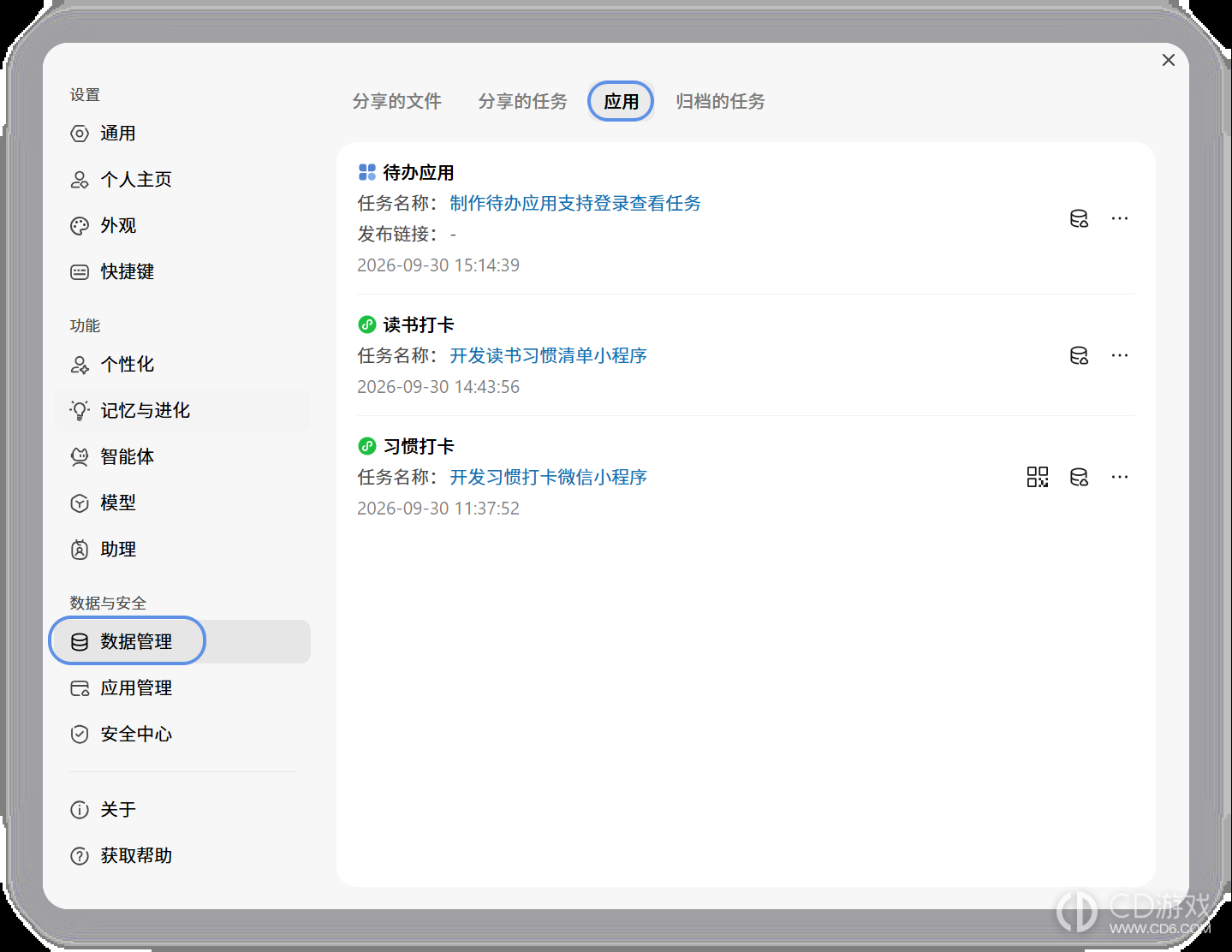Click the 个人主页 person icon
Screen dimensions: 1232x952
coord(80,180)
